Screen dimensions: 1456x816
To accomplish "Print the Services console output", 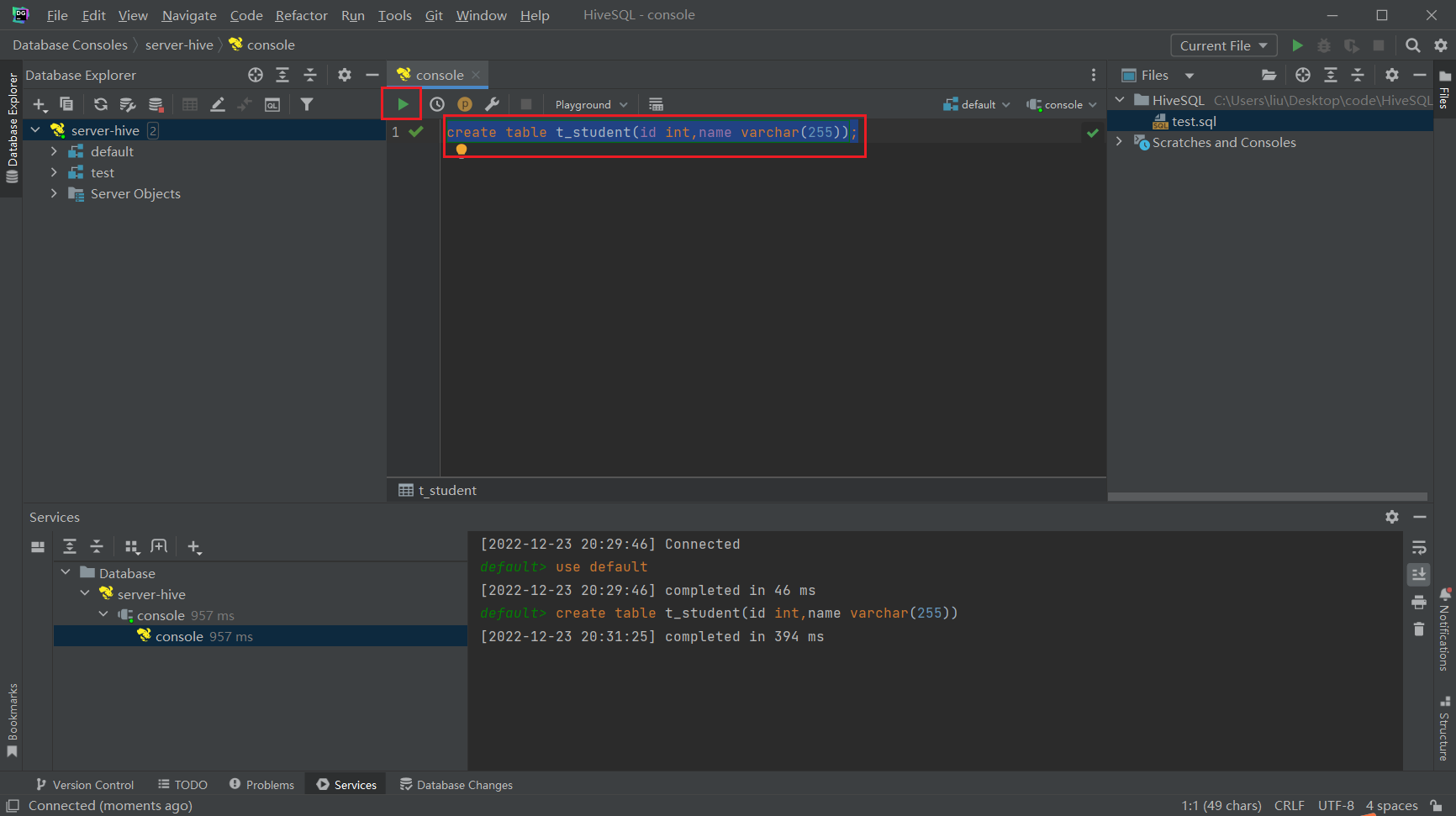I will click(1419, 602).
